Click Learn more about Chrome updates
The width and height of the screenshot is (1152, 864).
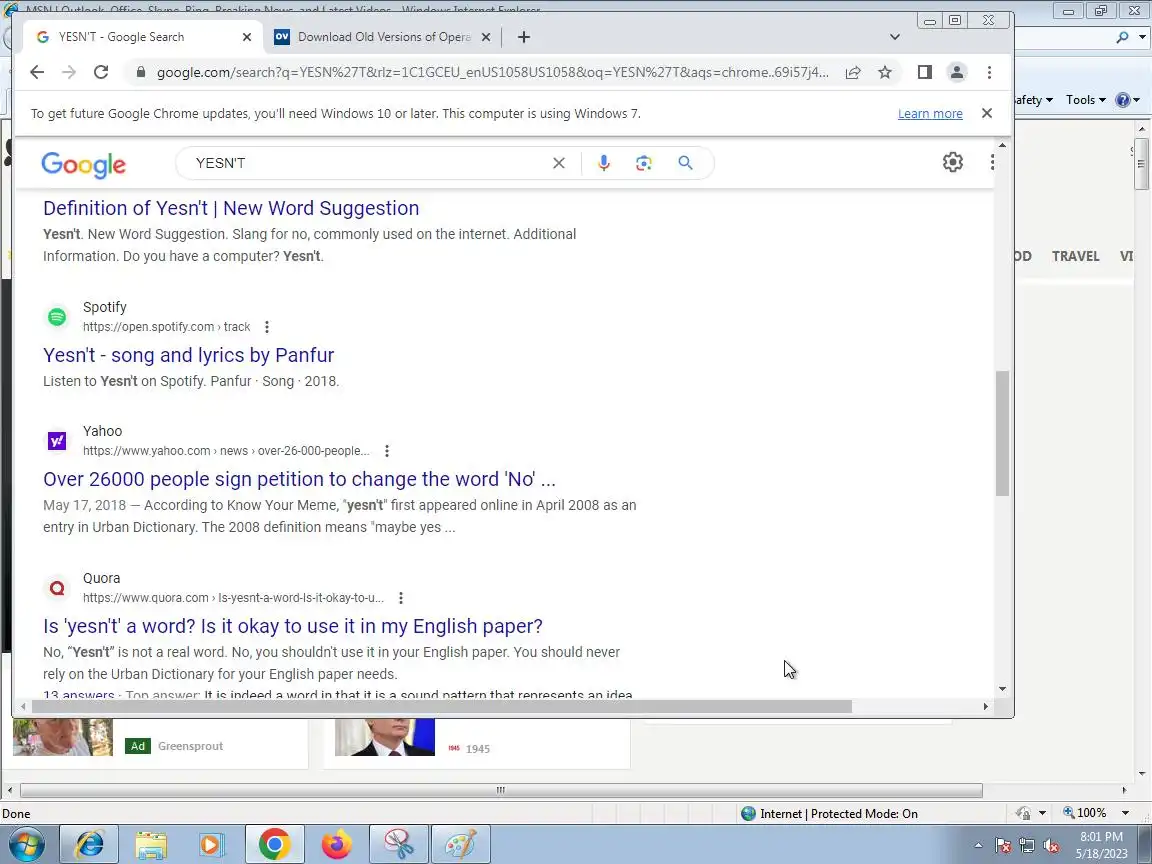[x=930, y=114]
